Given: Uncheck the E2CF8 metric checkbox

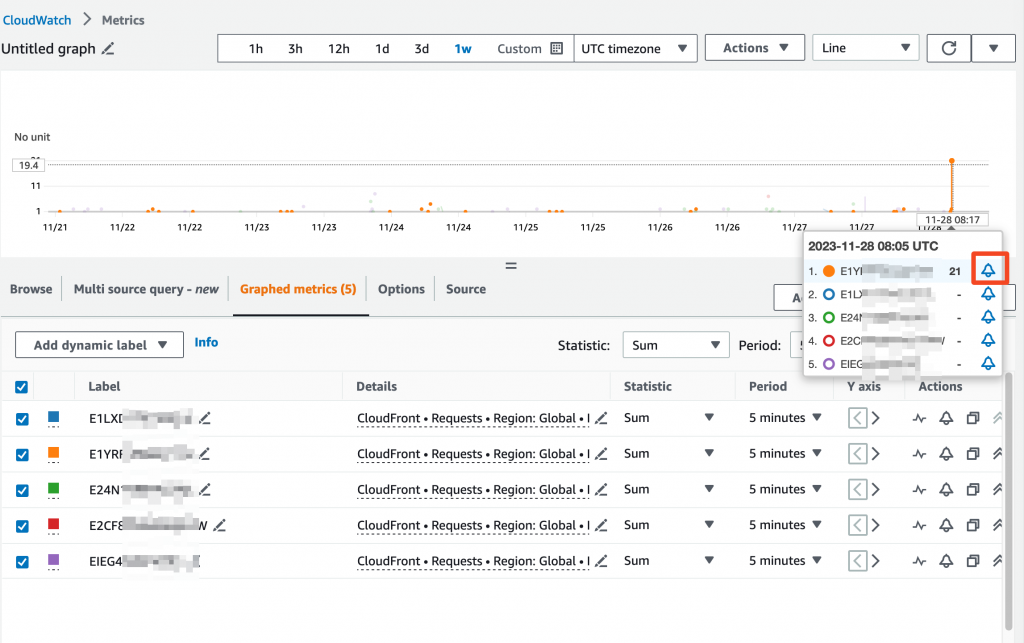Looking at the screenshot, I should tap(22, 526).
